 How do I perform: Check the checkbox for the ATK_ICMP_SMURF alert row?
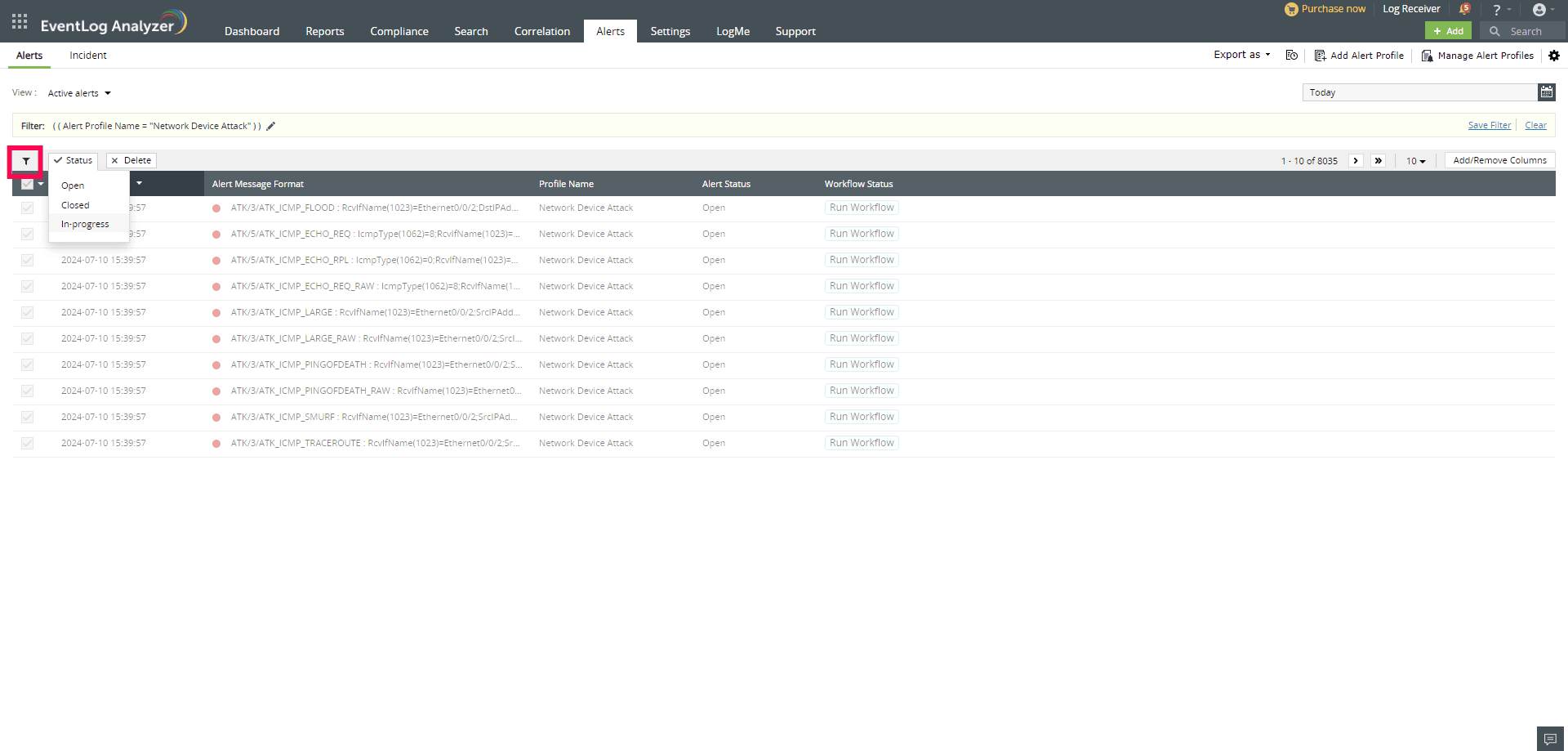tap(27, 417)
